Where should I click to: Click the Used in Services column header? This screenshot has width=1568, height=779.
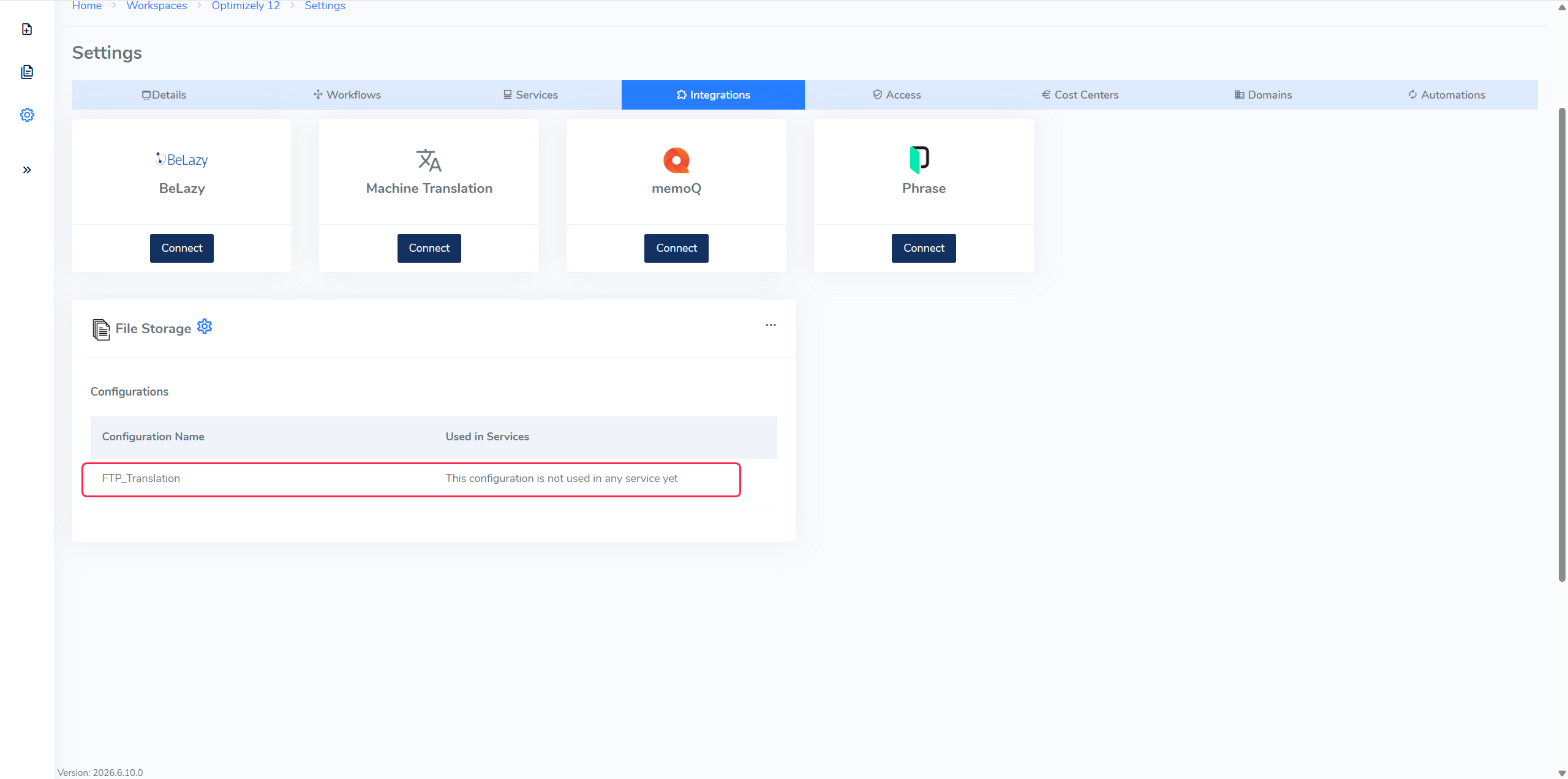(x=488, y=437)
